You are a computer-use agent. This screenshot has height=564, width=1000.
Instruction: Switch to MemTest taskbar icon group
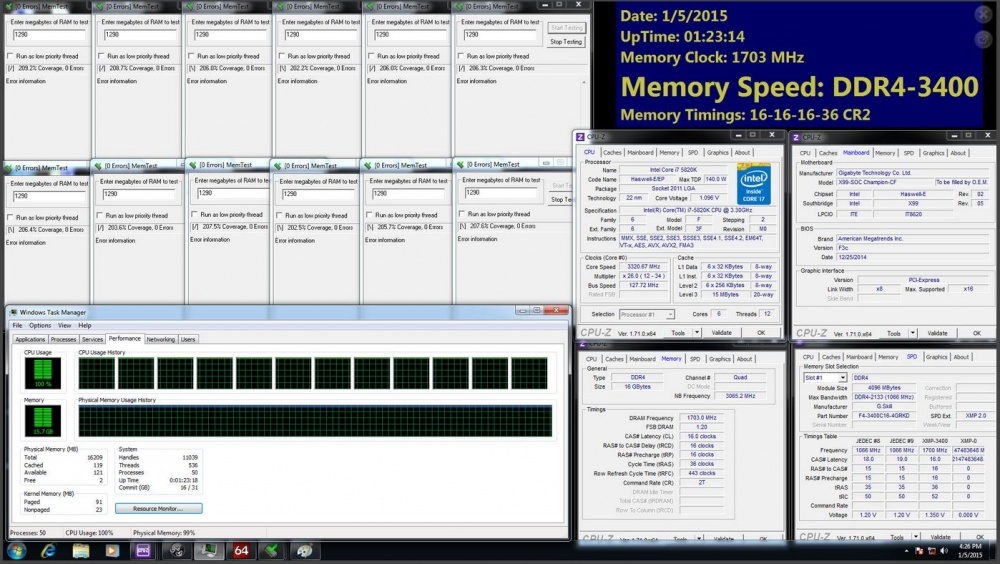tap(272, 551)
